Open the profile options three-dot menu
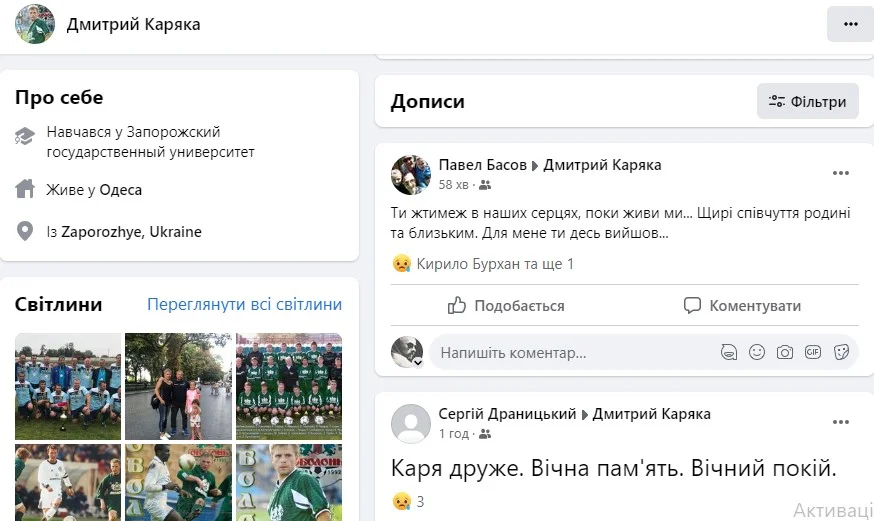The image size is (874, 521). click(x=850, y=24)
